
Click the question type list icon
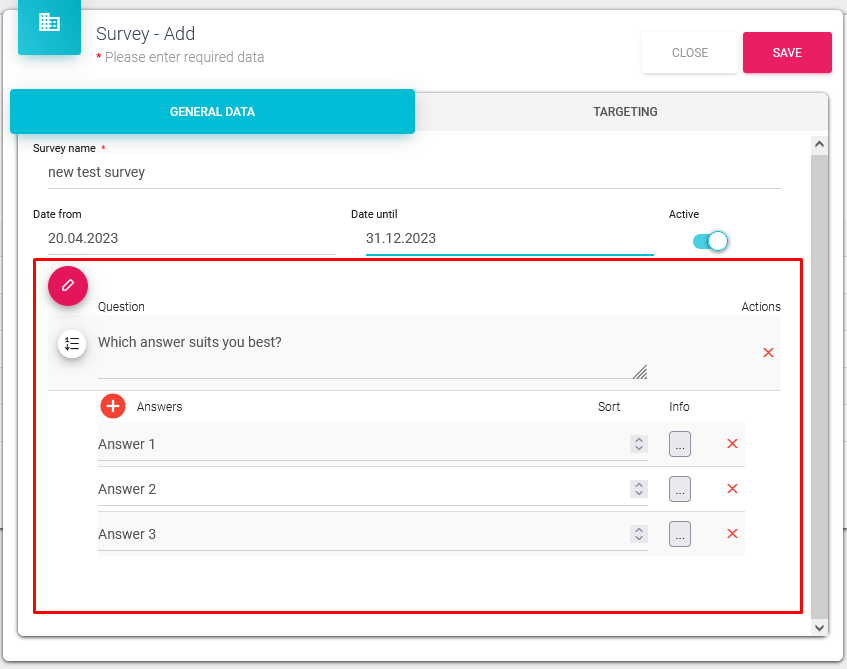72,344
